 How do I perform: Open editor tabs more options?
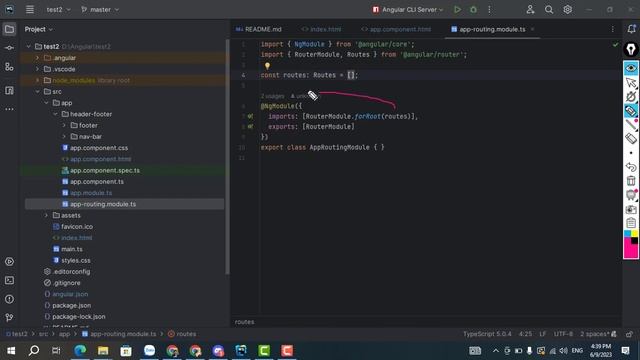612,29
